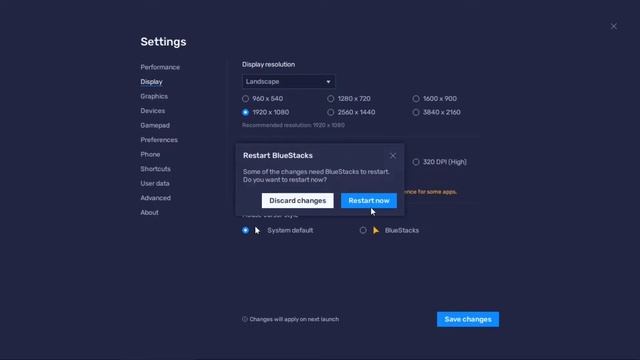Close the Restart BlueStacks dialog
Image resolution: width=640 pixels, height=360 pixels.
coord(393,156)
